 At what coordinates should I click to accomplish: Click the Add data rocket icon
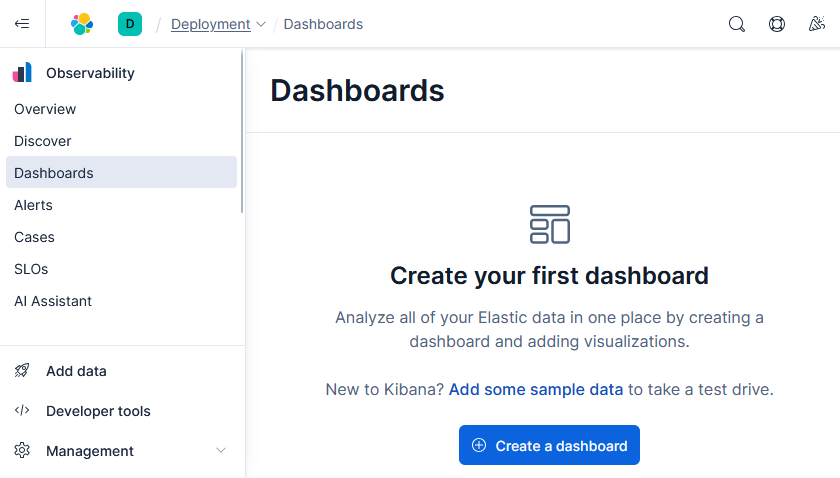pyautogui.click(x=22, y=370)
